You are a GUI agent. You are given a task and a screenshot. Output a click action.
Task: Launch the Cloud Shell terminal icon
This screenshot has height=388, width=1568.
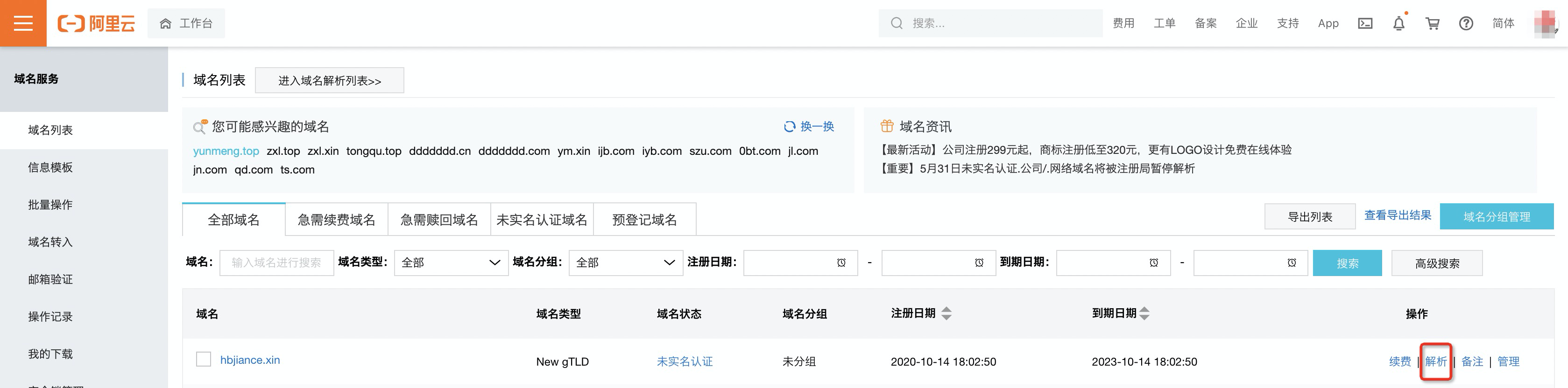(1365, 23)
